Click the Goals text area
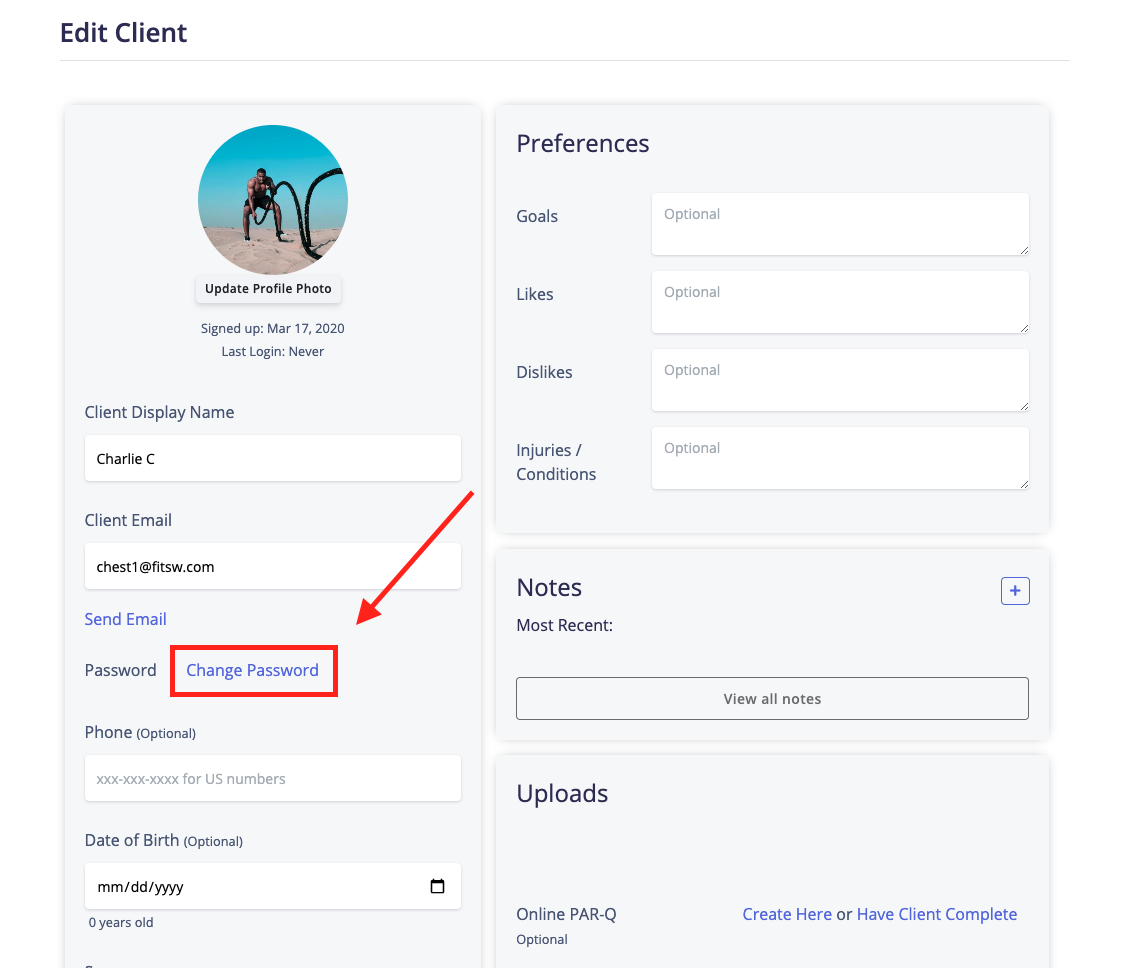The image size is (1122, 968). (839, 223)
